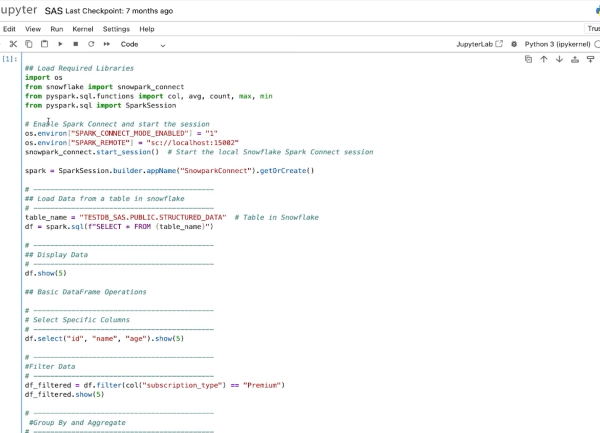Select the cell prompt [1]:
The image size is (600, 433).
(x=10, y=59)
